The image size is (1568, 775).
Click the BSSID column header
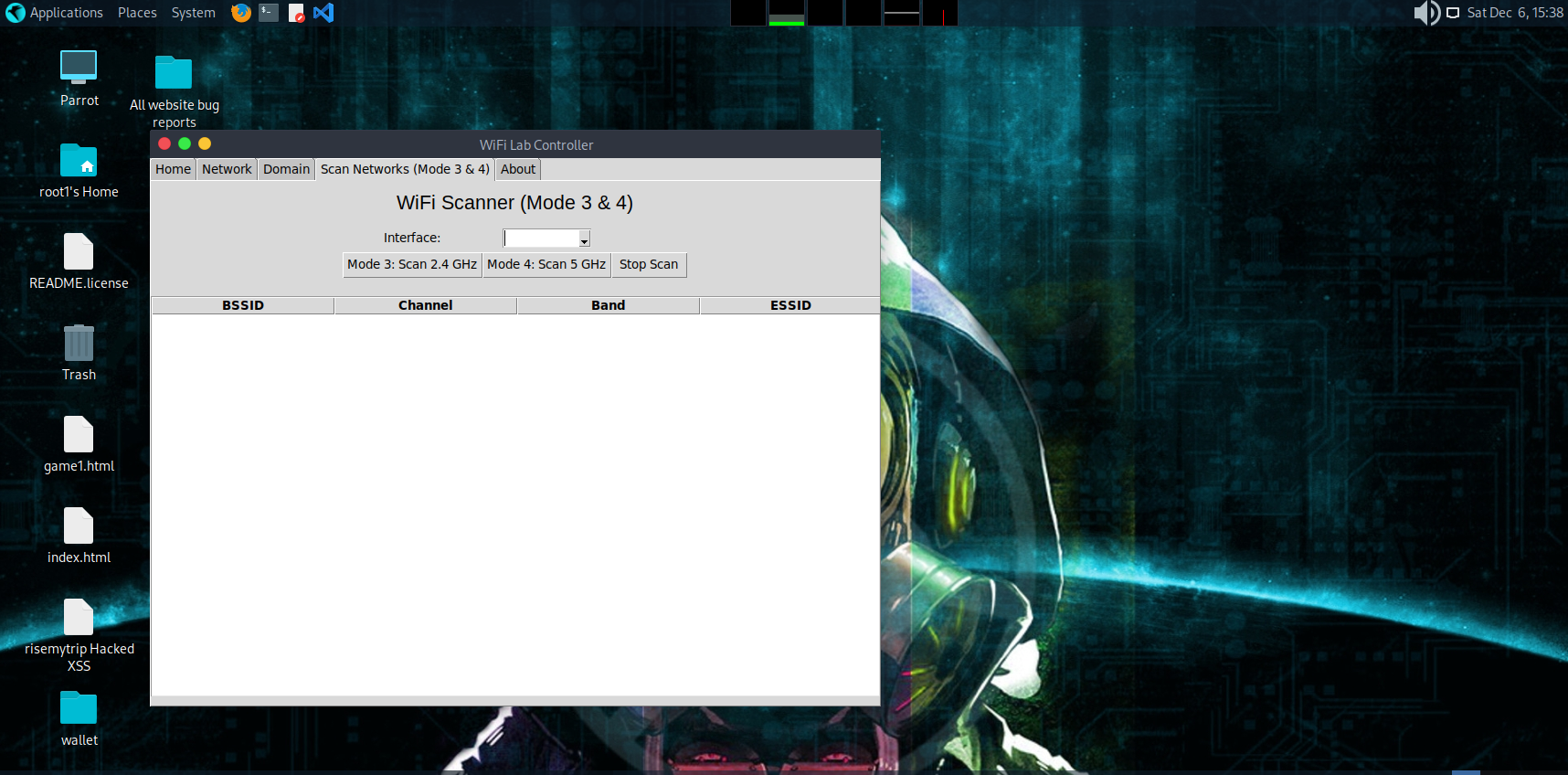click(x=243, y=305)
